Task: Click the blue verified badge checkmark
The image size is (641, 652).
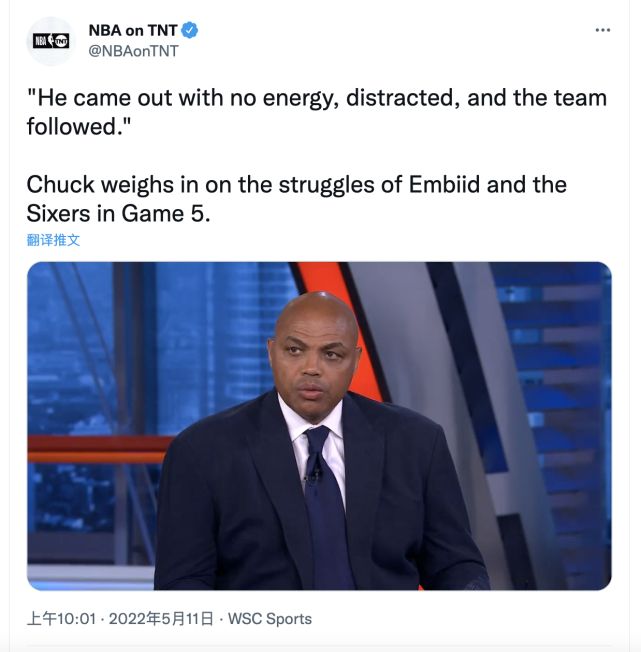Action: (190, 30)
